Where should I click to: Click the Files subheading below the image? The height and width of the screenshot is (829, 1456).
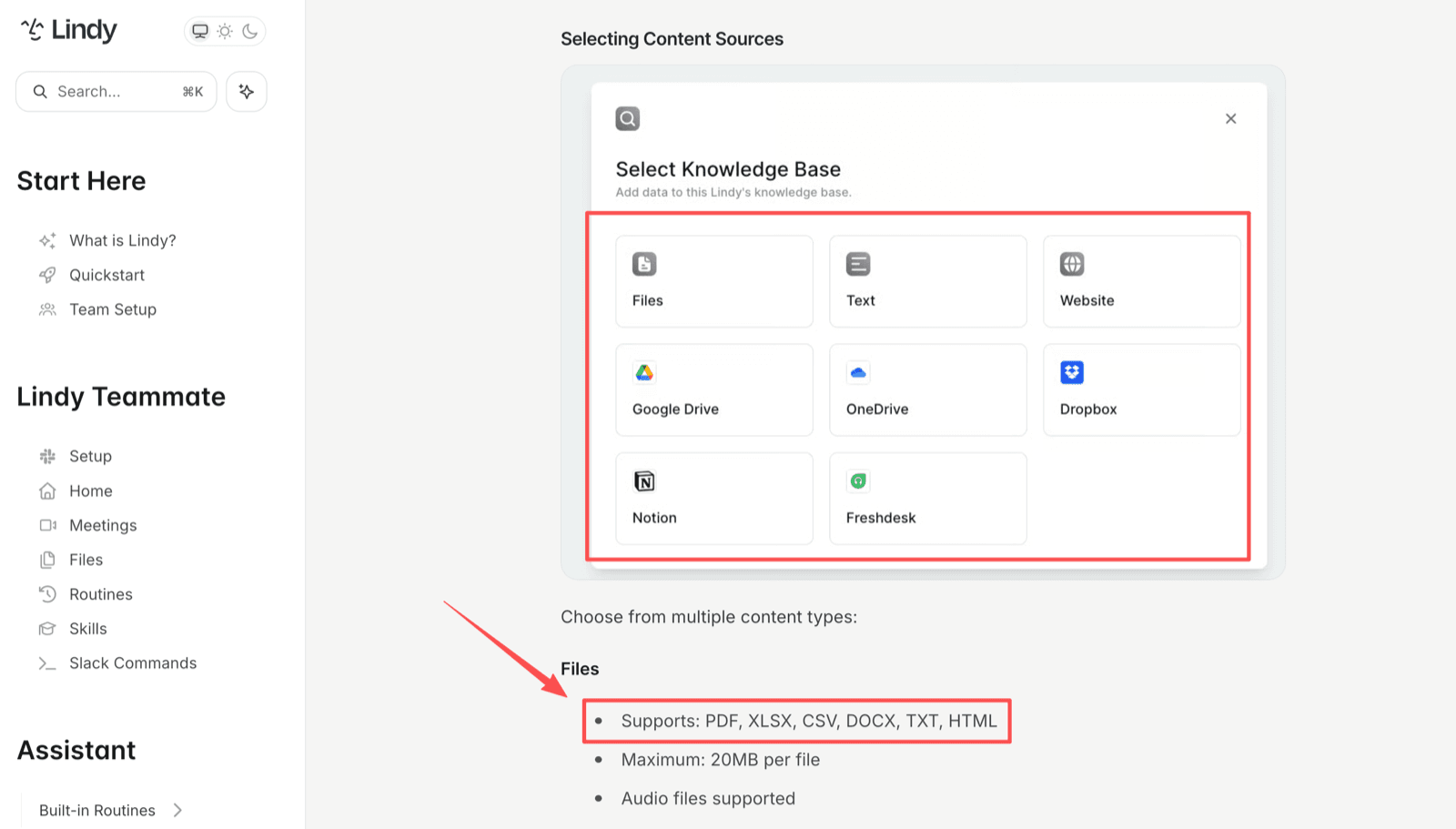[x=580, y=669]
